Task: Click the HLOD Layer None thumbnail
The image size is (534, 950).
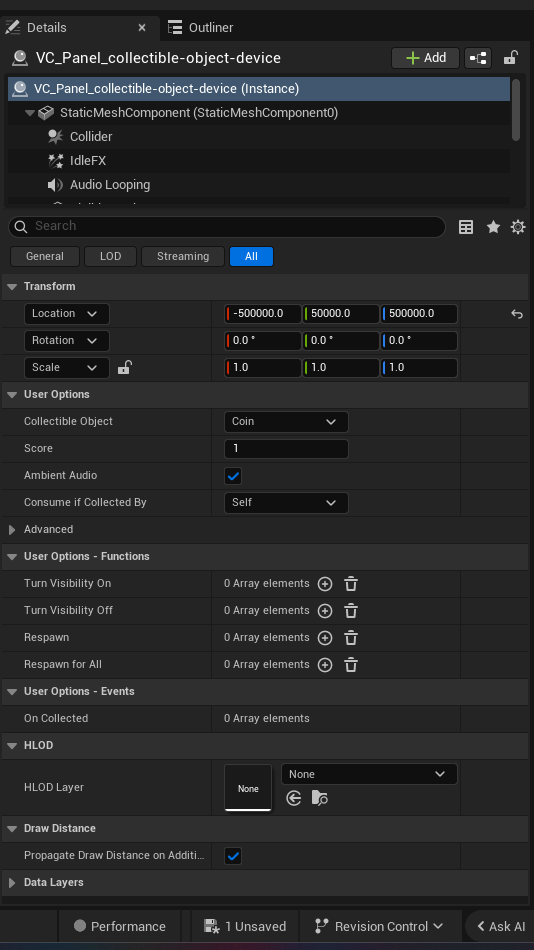Action: [x=248, y=788]
